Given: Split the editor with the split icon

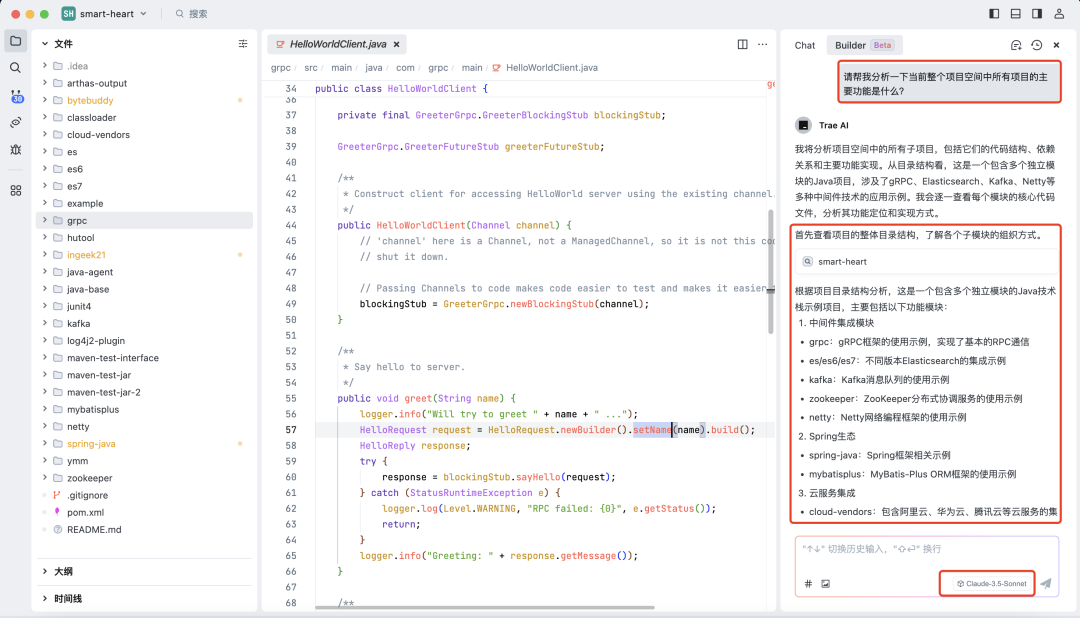Looking at the screenshot, I should point(742,44).
